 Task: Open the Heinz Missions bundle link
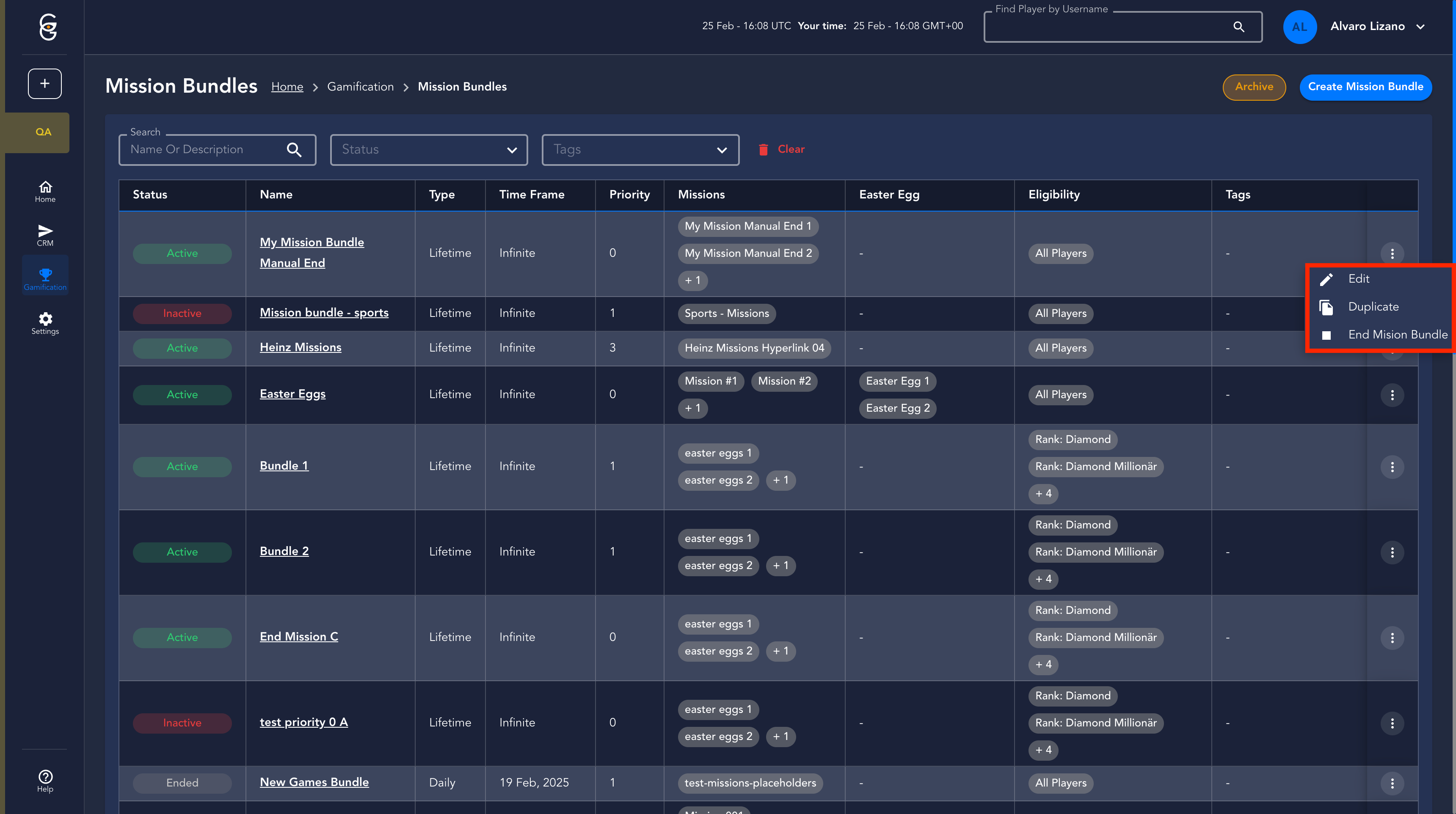click(x=300, y=347)
